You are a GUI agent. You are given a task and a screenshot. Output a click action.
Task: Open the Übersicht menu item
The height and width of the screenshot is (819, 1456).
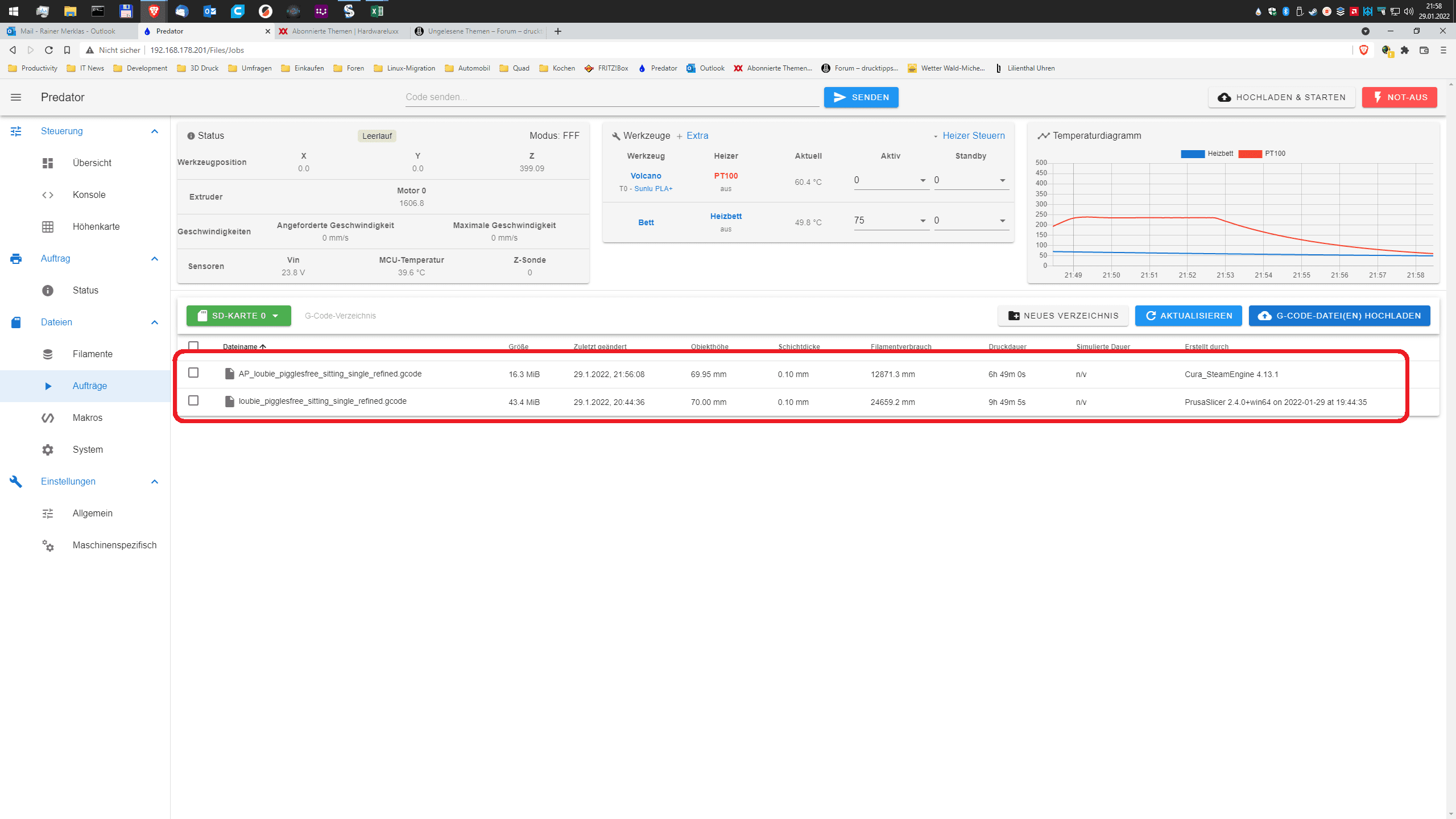point(92,163)
